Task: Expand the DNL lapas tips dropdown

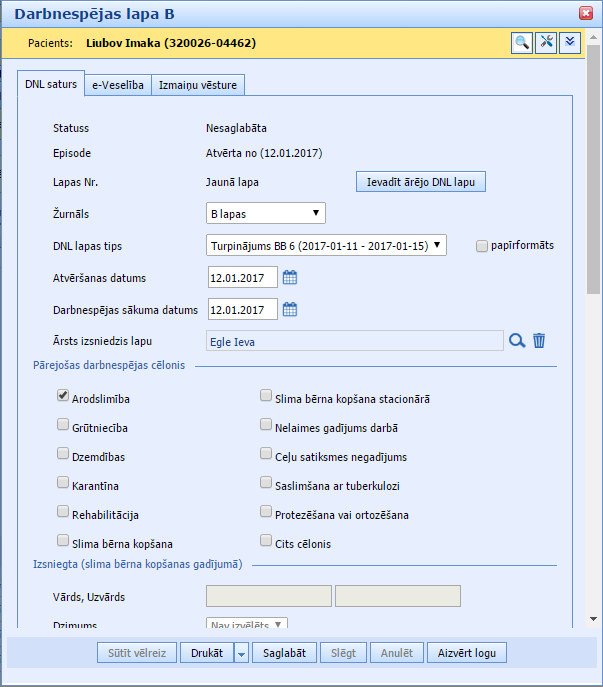Action: click(x=326, y=245)
